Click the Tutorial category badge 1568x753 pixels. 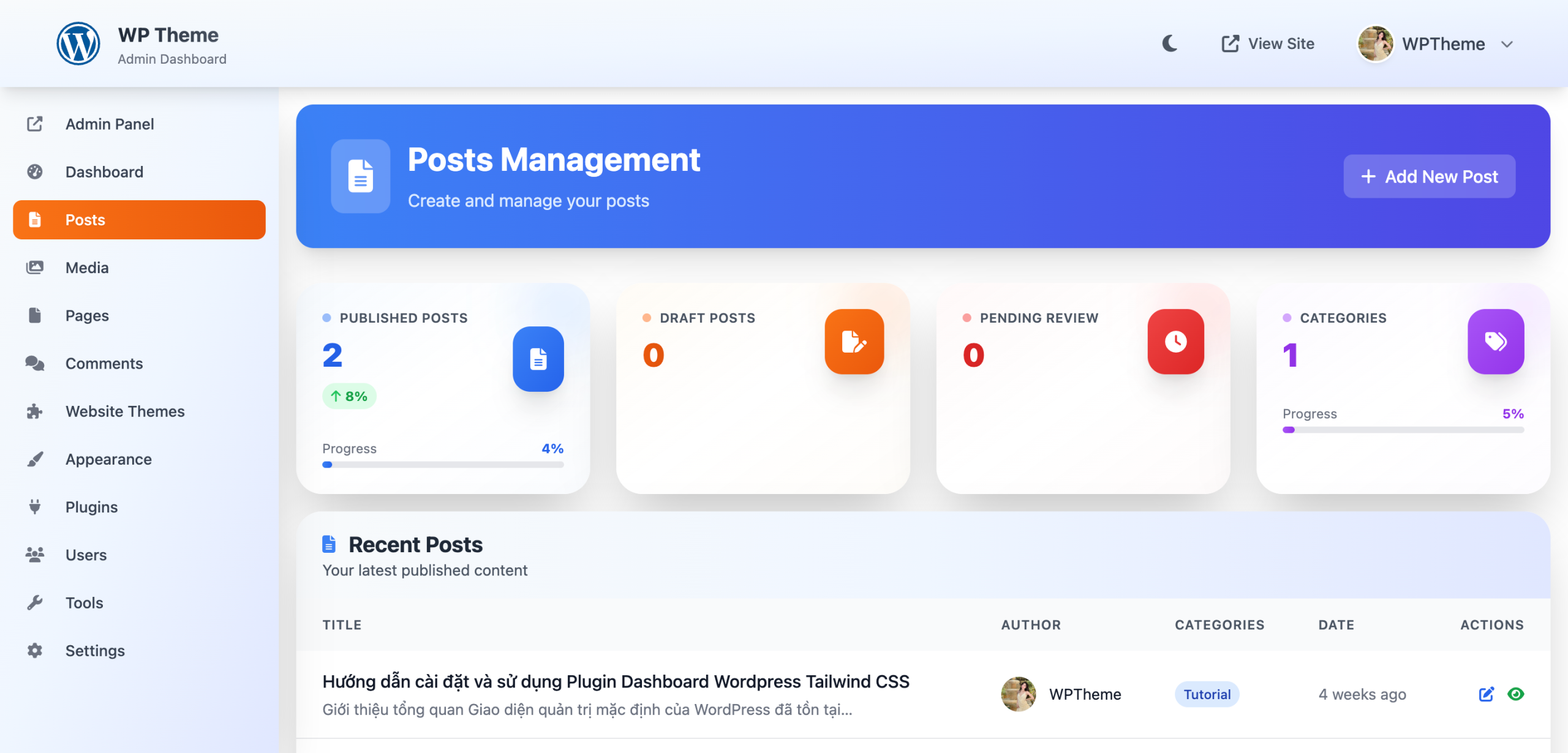pos(1207,694)
